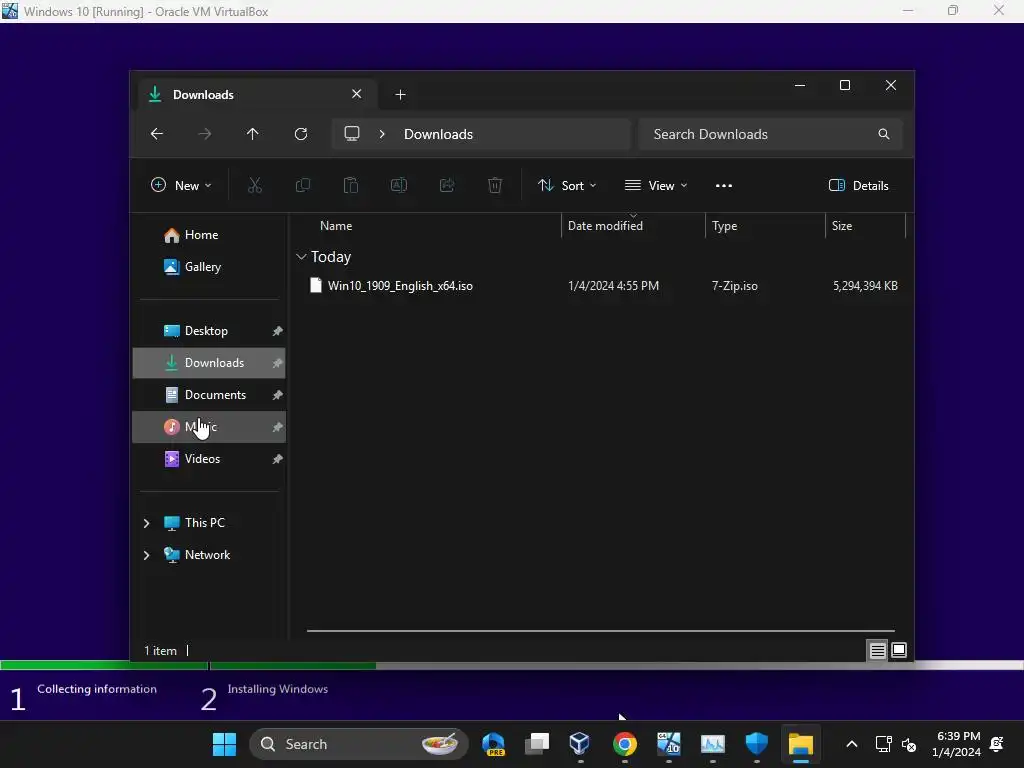
Task: Open the clock showing 6:39 PM
Action: (x=957, y=744)
